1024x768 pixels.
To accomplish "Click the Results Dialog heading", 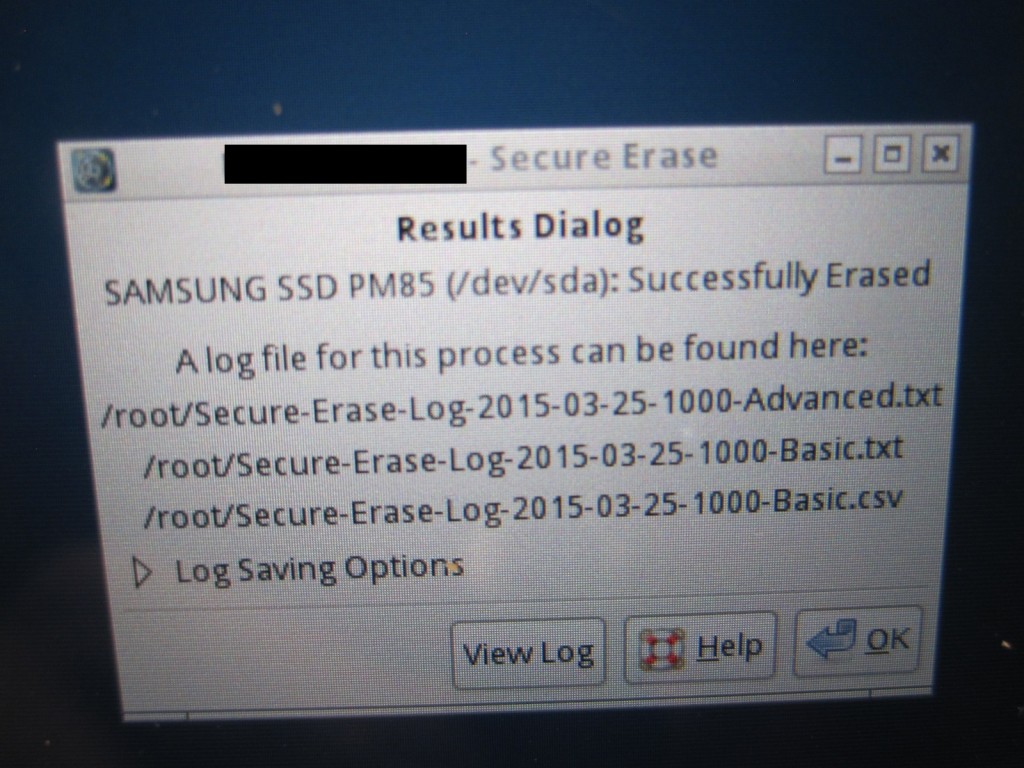I will pos(520,227).
